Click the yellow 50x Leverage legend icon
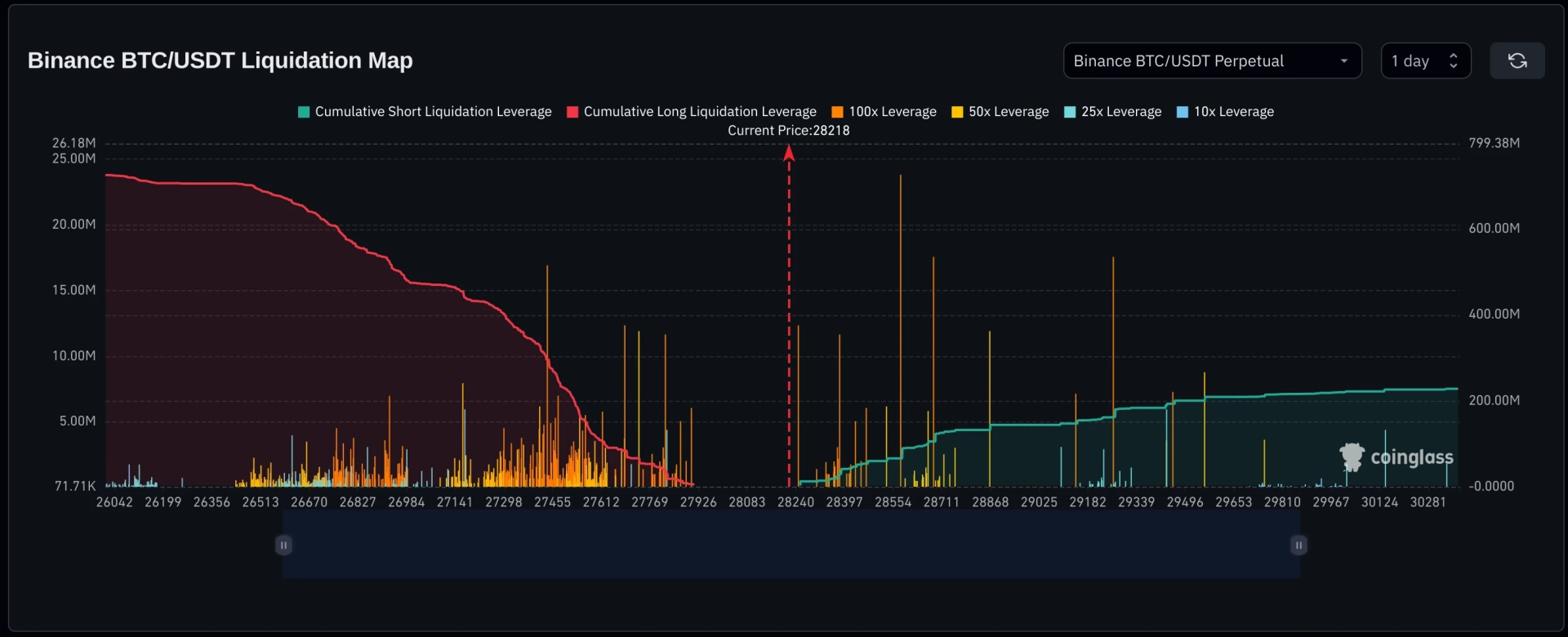 (x=957, y=112)
